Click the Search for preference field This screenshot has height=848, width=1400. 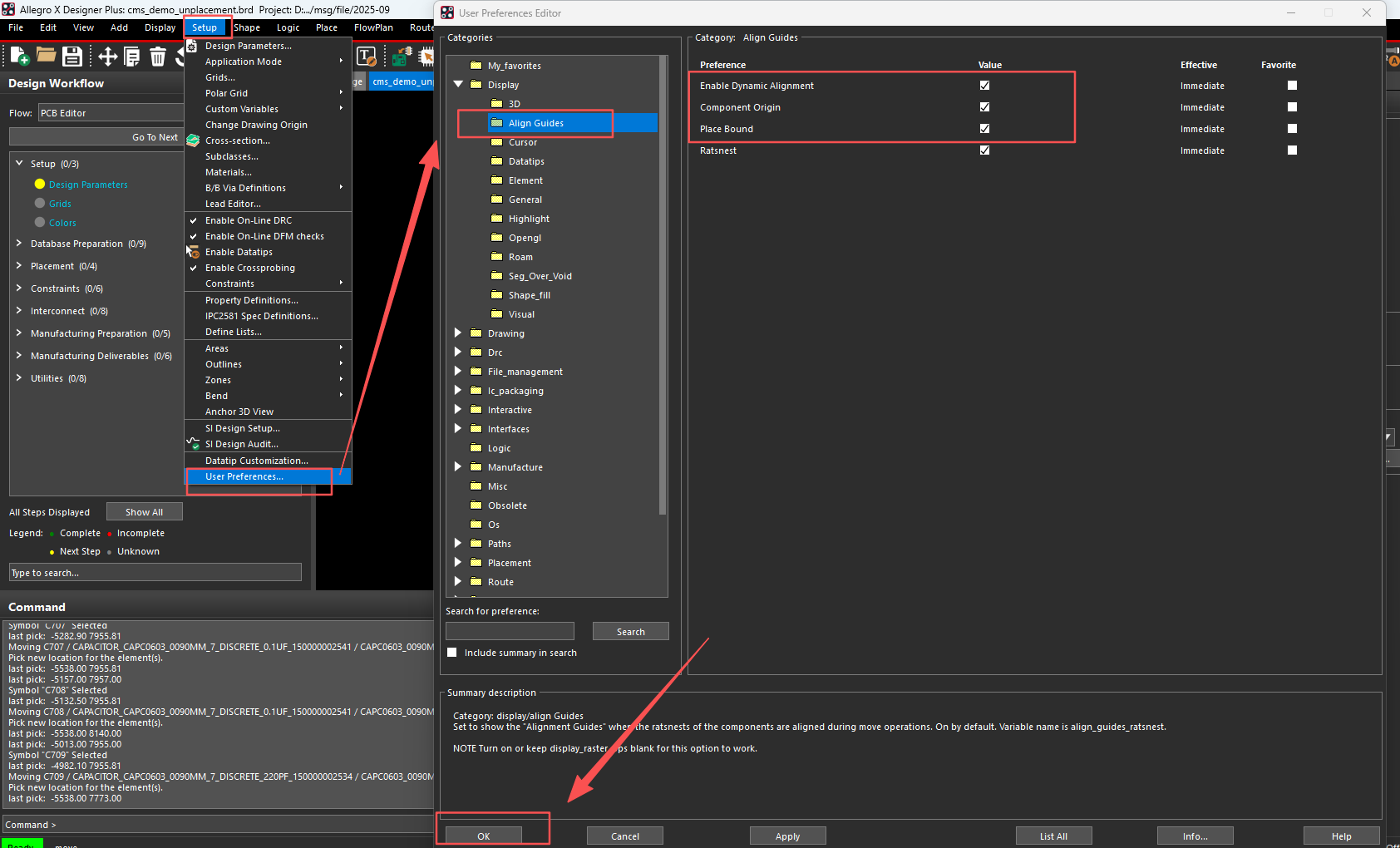510,632
